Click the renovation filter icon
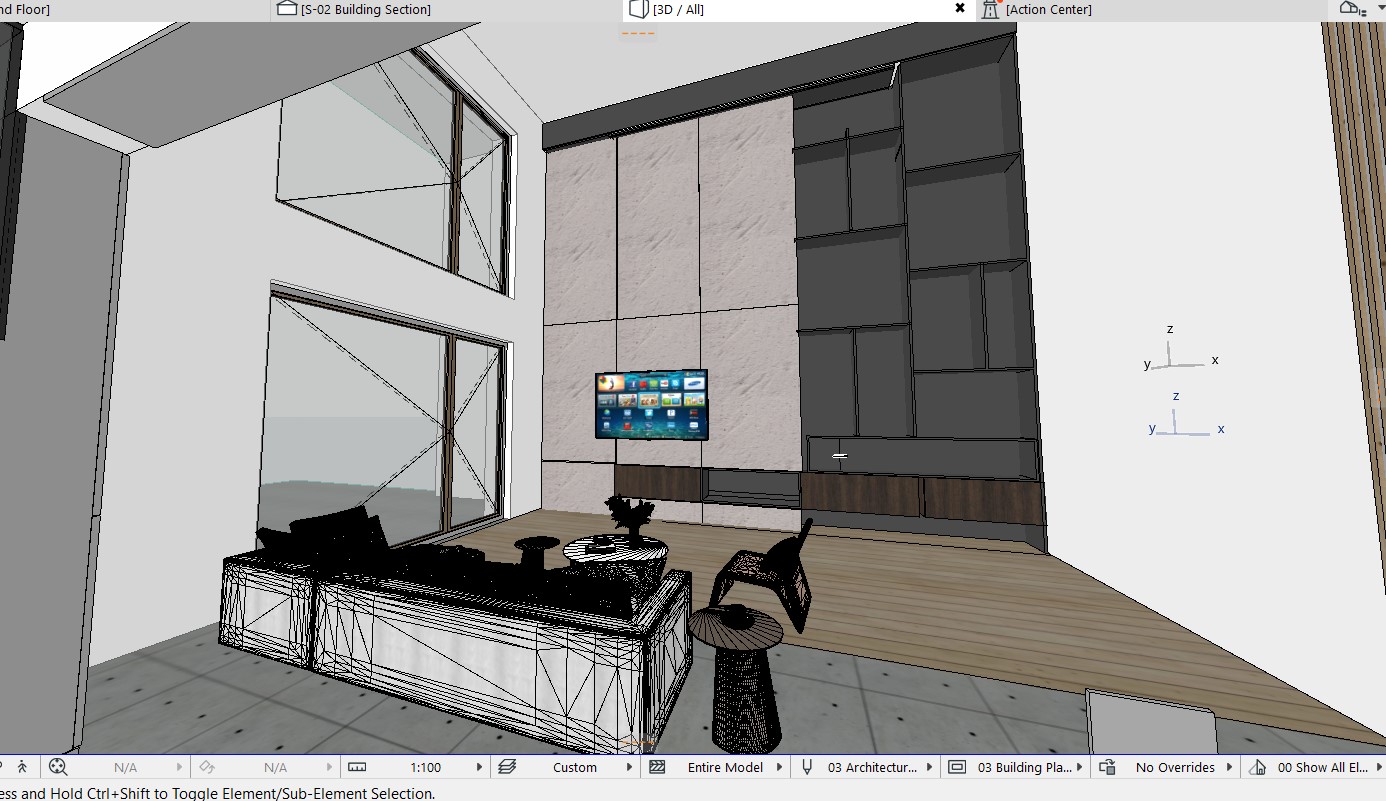Screen dimensions: 1386x801 (1257, 767)
